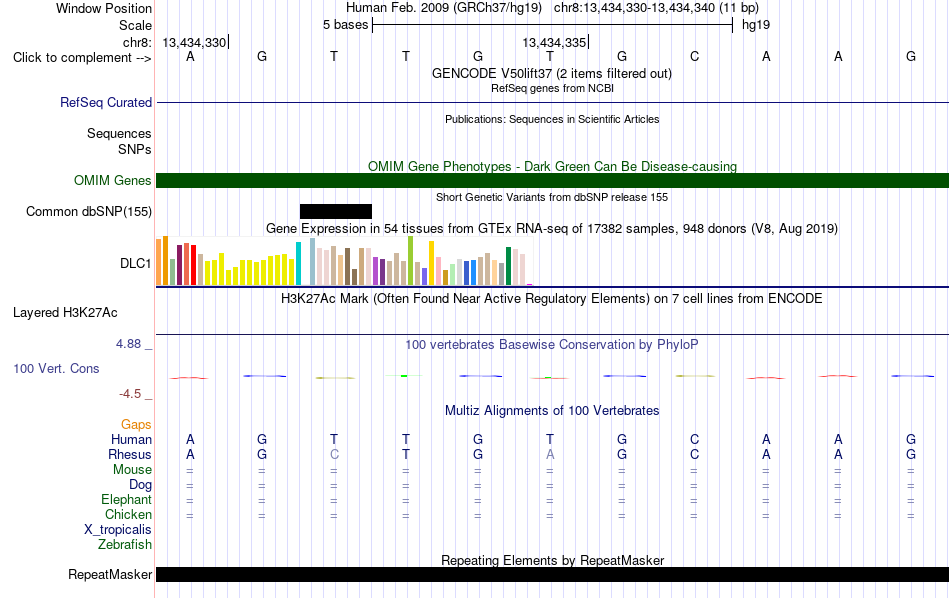
Task: Click the -4.5 PhyloP lower value
Action: point(130,394)
